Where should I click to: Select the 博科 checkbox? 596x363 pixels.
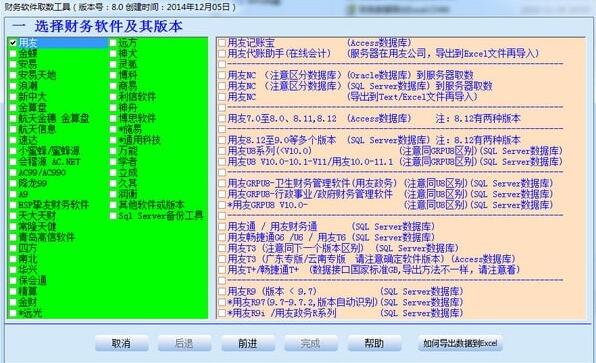click(x=113, y=75)
